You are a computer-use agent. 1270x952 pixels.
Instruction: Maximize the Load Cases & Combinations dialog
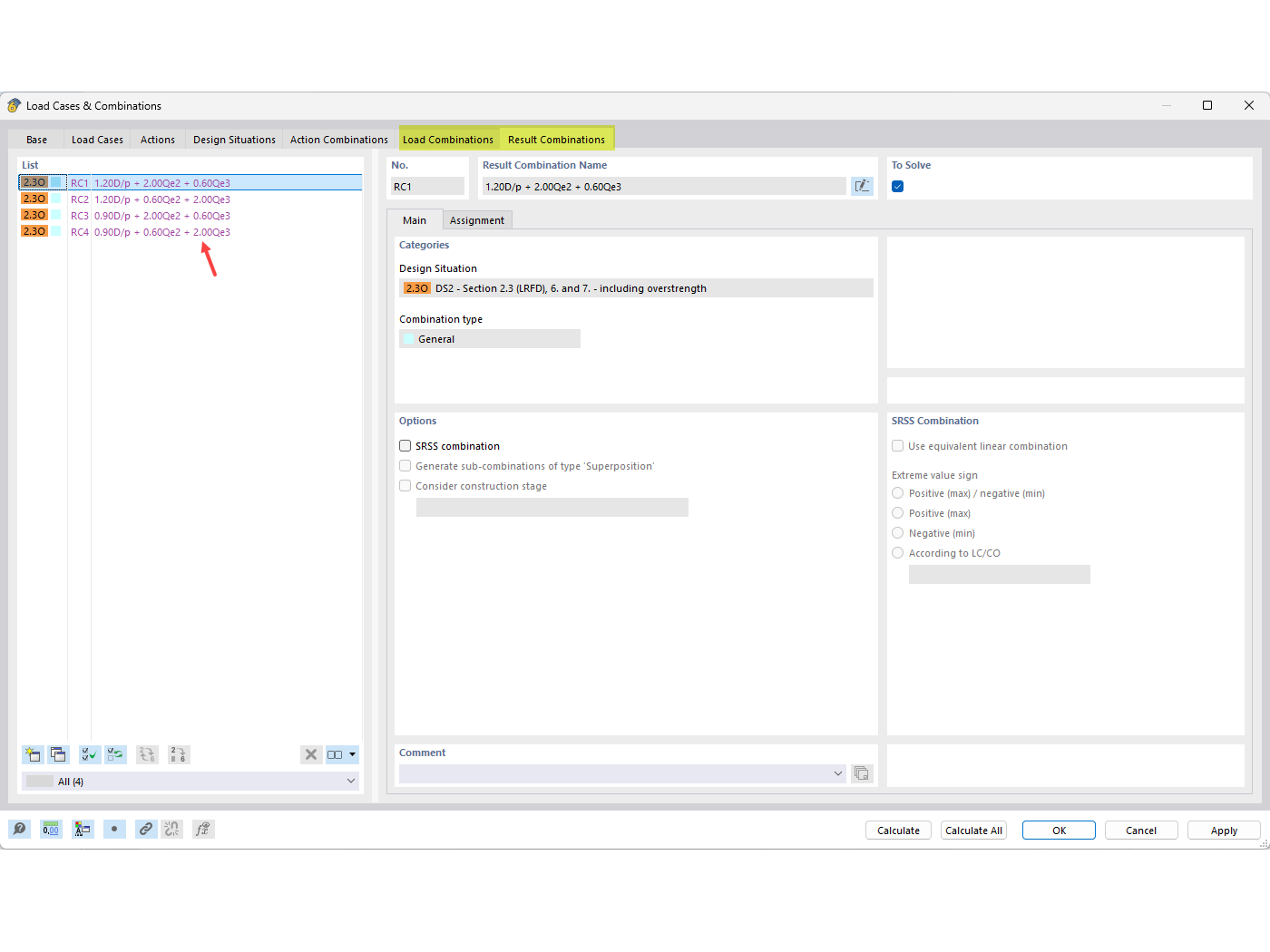[x=1207, y=105]
